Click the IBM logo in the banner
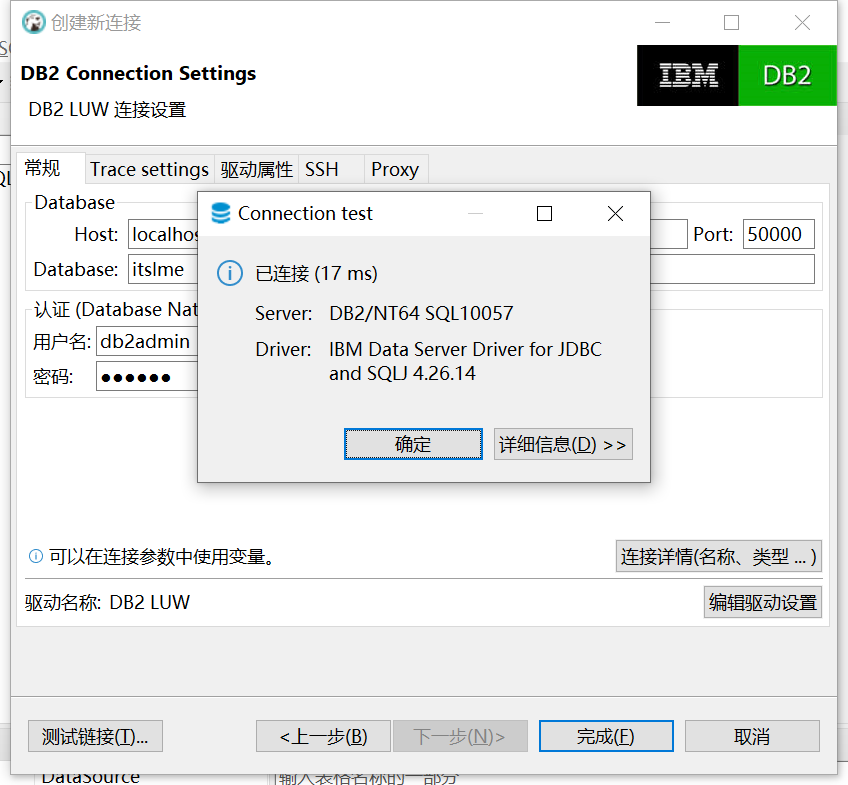 [687, 76]
